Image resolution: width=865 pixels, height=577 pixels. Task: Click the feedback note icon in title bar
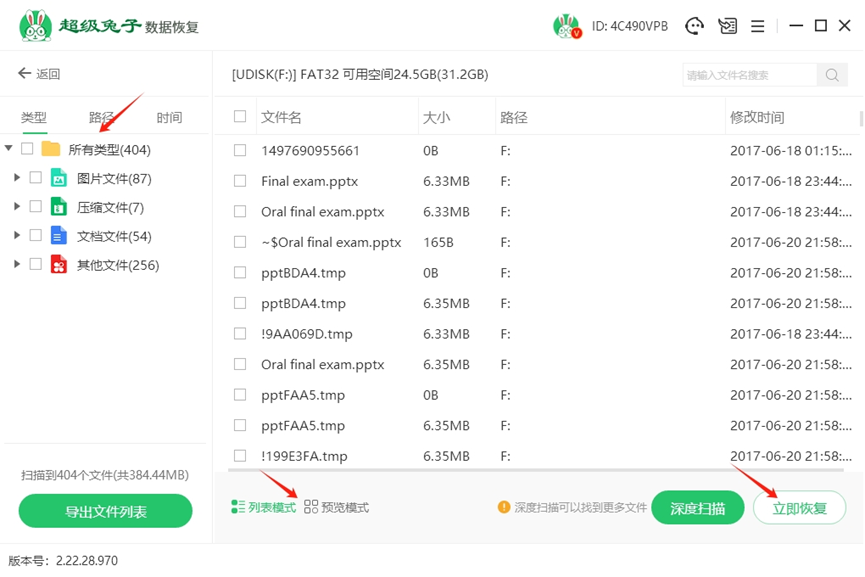[x=727, y=26]
